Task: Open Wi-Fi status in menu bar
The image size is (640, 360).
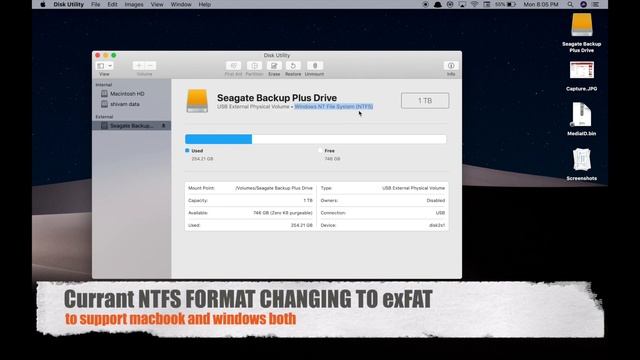Action: 474,4
